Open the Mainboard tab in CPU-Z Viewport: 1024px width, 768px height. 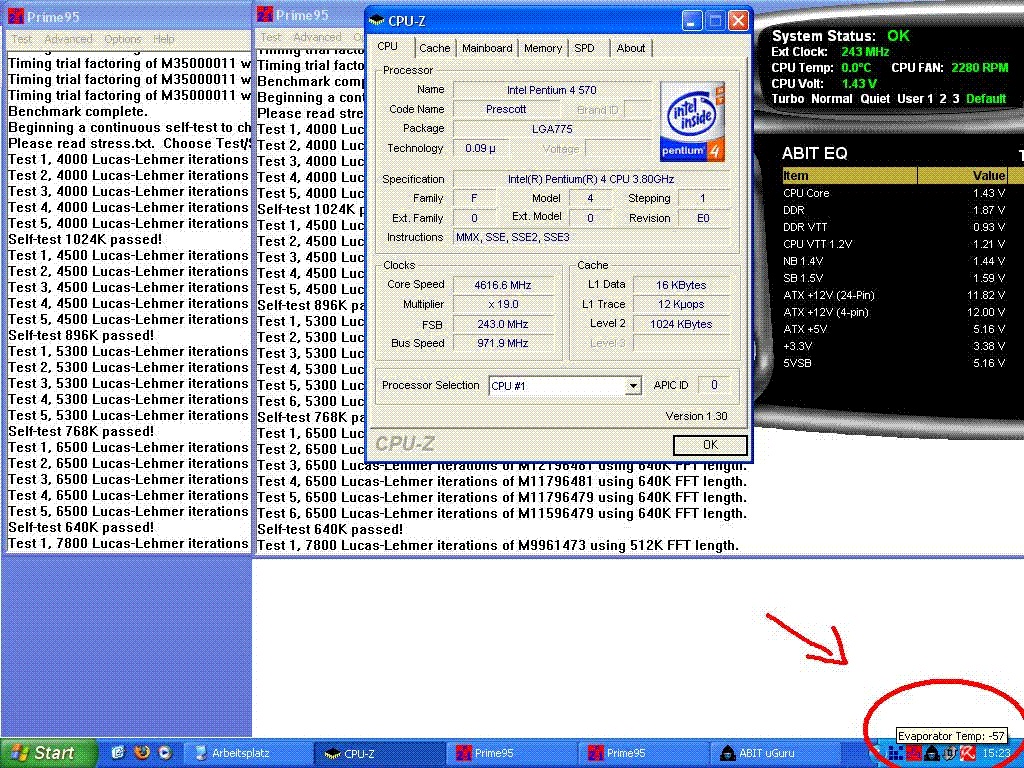pyautogui.click(x=487, y=48)
